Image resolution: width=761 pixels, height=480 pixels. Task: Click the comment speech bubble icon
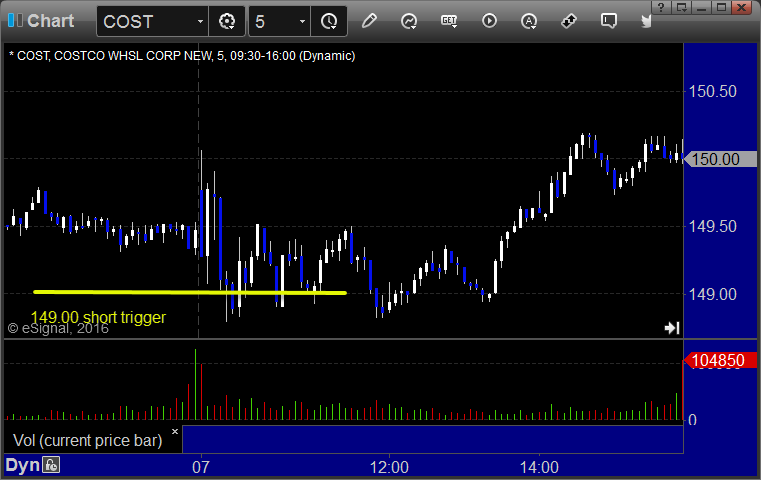[609, 21]
